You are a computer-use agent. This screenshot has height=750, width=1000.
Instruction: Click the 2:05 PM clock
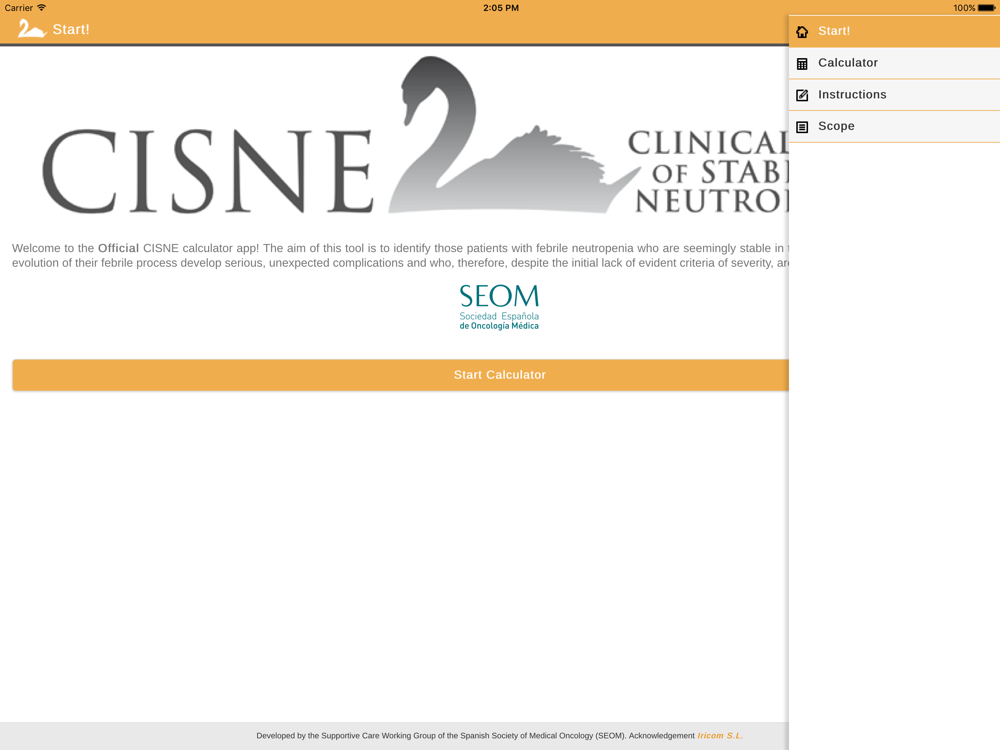pyautogui.click(x=501, y=8)
